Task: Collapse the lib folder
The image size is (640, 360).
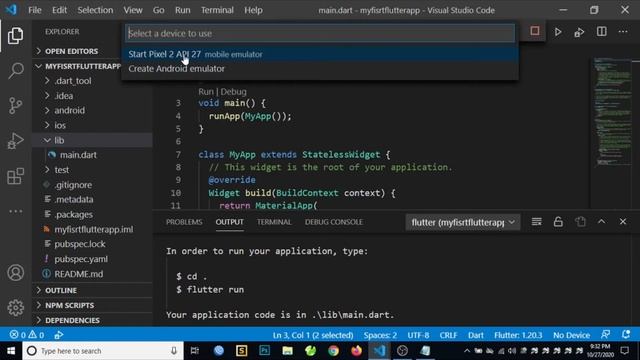Action: click(x=92, y=140)
